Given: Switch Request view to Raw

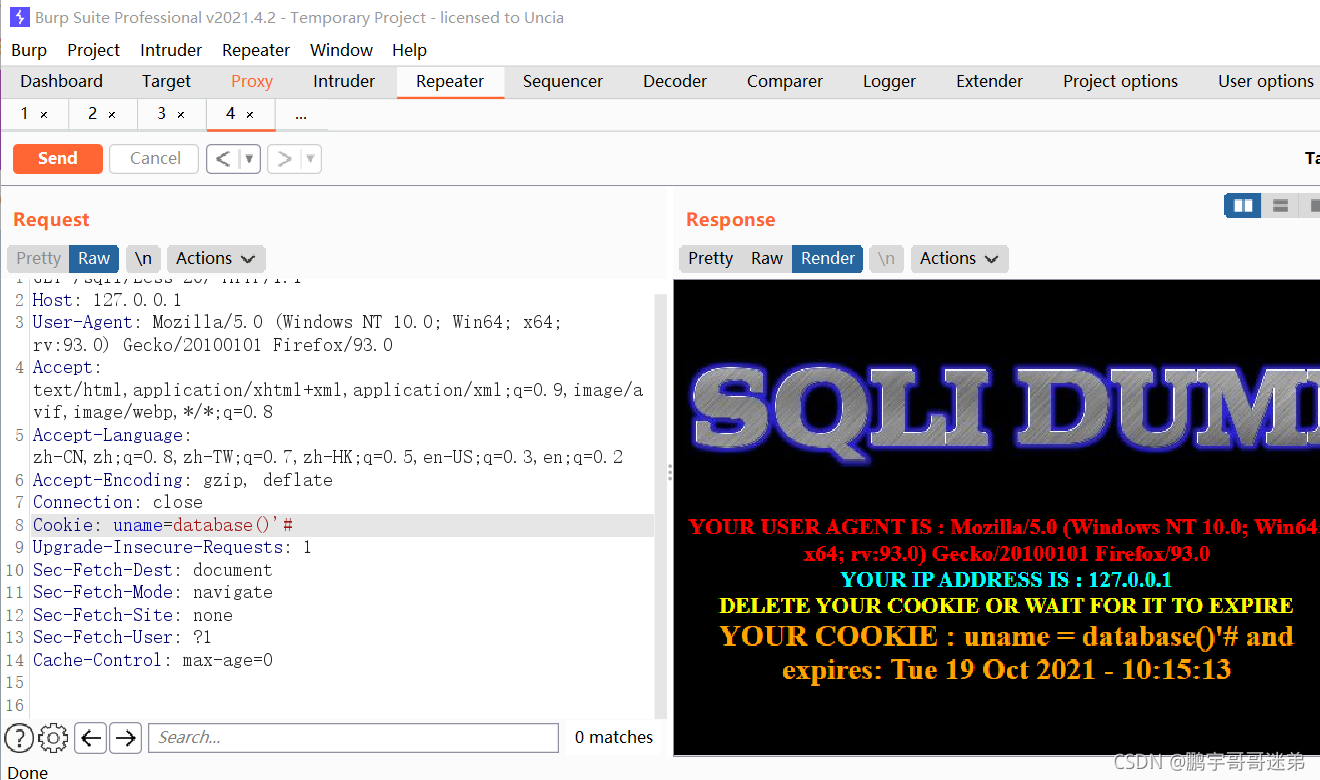Looking at the screenshot, I should (x=94, y=258).
